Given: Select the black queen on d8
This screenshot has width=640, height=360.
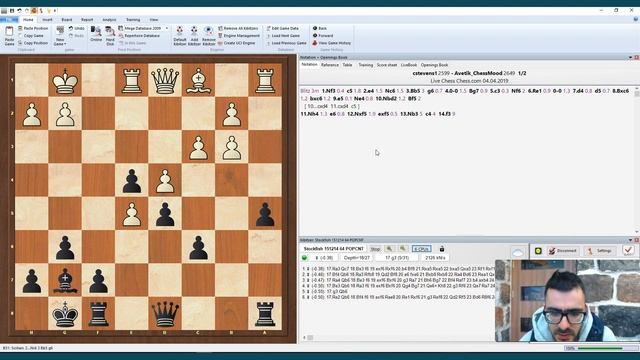Looking at the screenshot, I should point(165,314).
